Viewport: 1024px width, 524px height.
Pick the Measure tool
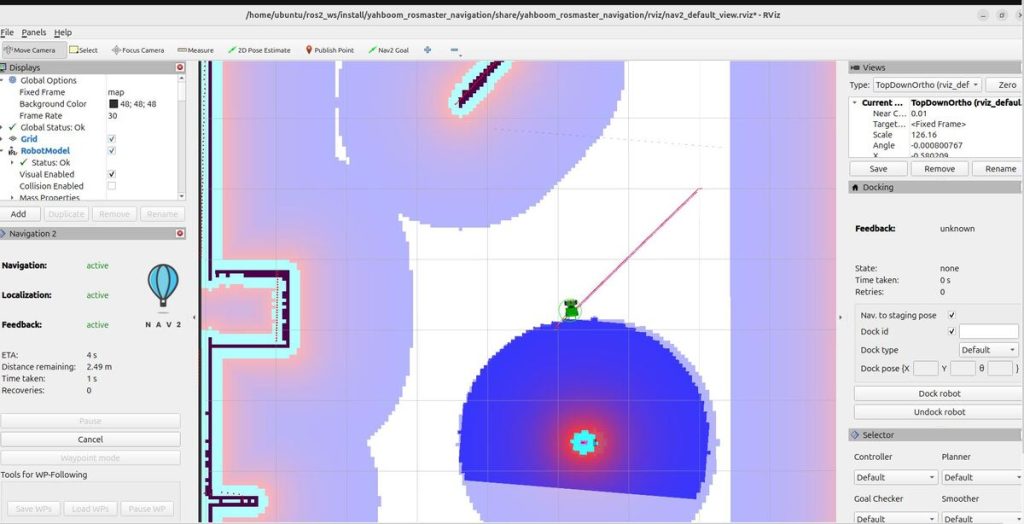pyautogui.click(x=195, y=50)
